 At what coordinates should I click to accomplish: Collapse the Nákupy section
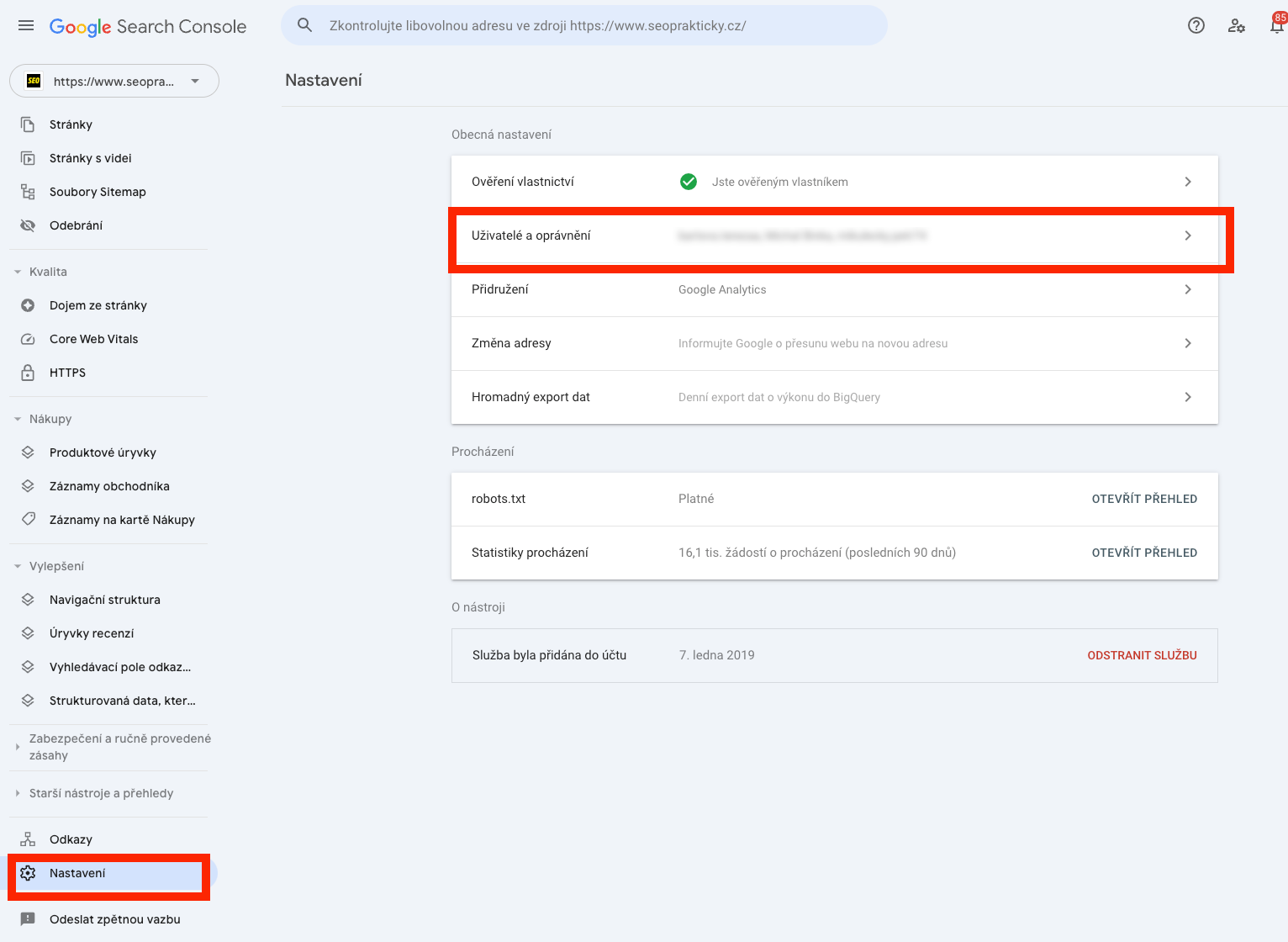click(18, 419)
